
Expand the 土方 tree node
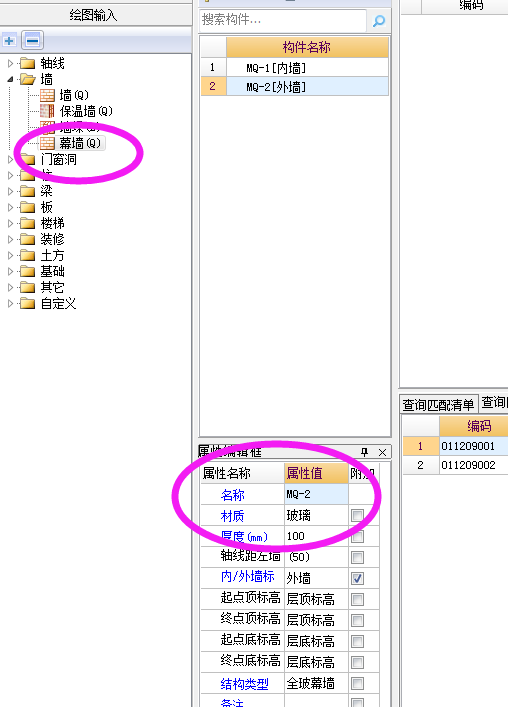(x=10, y=256)
